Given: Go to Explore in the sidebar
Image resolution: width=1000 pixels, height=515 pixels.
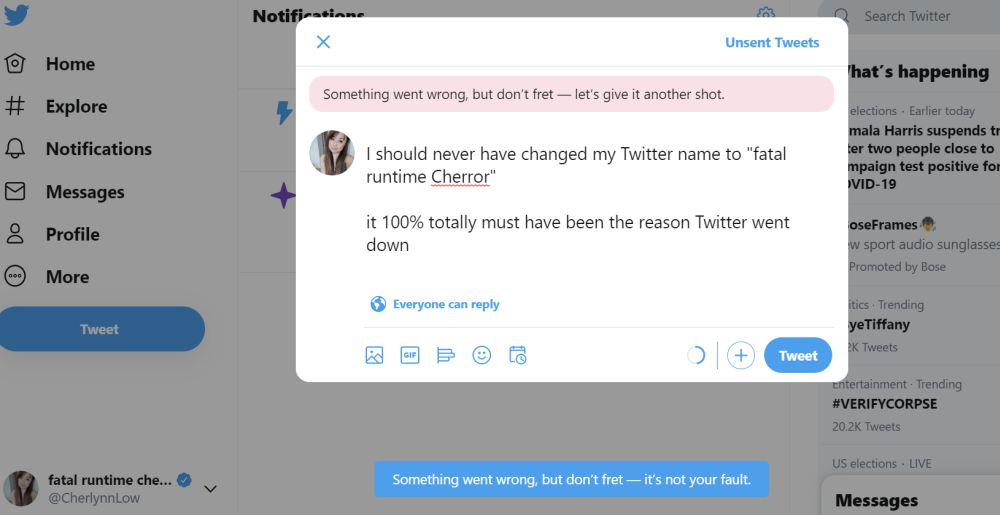Looking at the screenshot, I should tap(77, 106).
